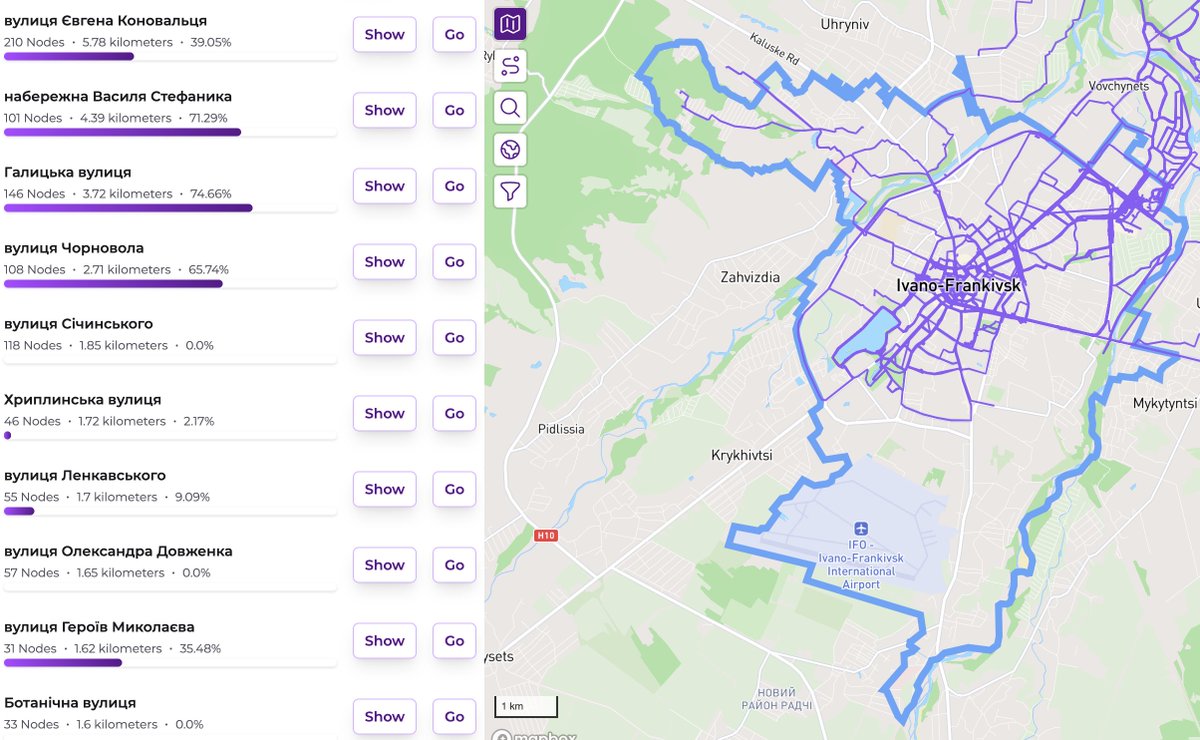Click the H10 road shield marker

point(545,535)
